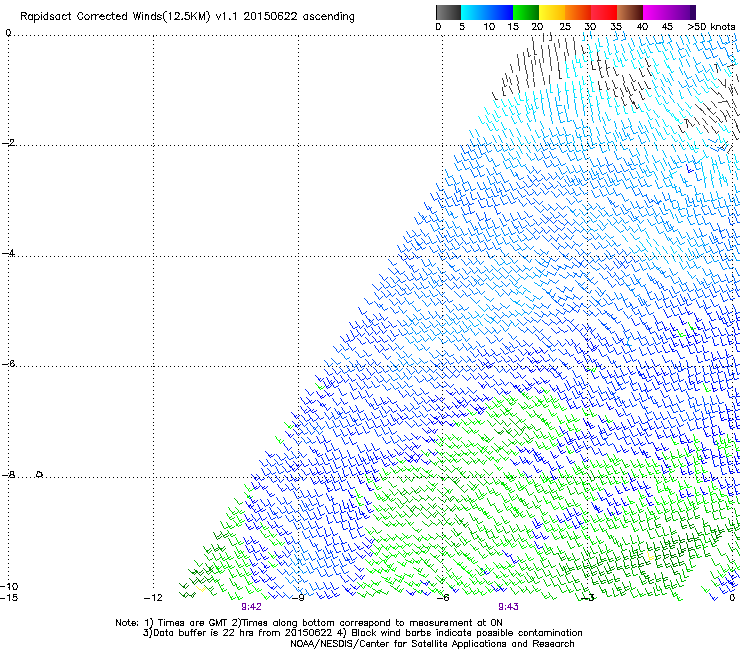
Task: Click the '-15' longitude axis label
Action: [x=9, y=598]
